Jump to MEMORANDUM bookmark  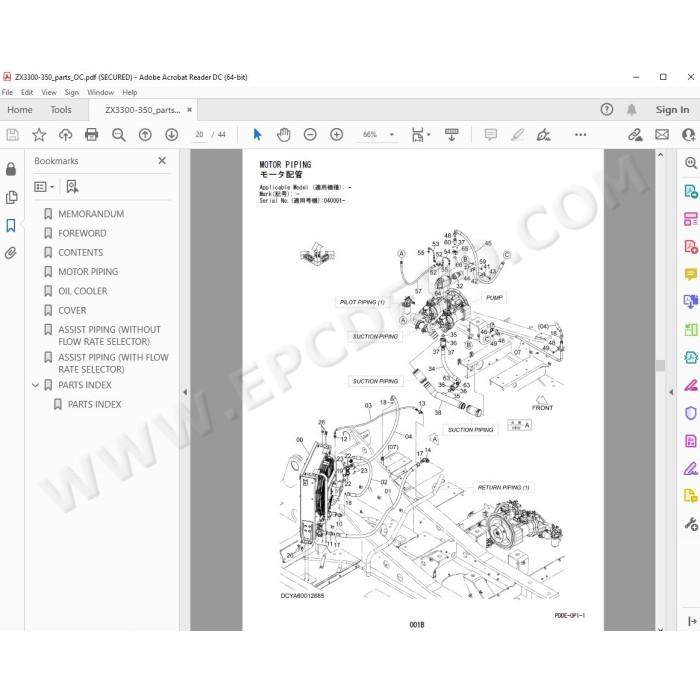91,214
